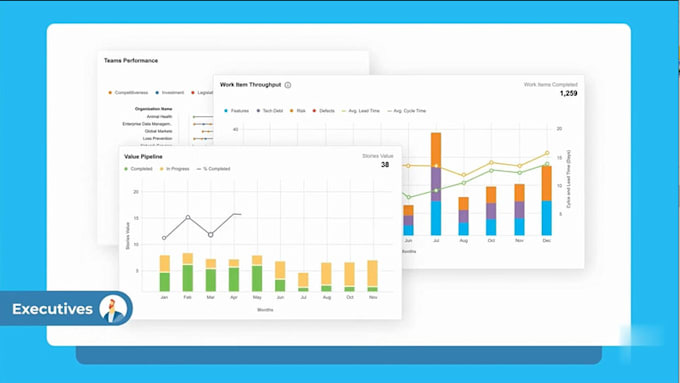Click the Jan stacked bar in Value Pipeline

tap(164, 273)
